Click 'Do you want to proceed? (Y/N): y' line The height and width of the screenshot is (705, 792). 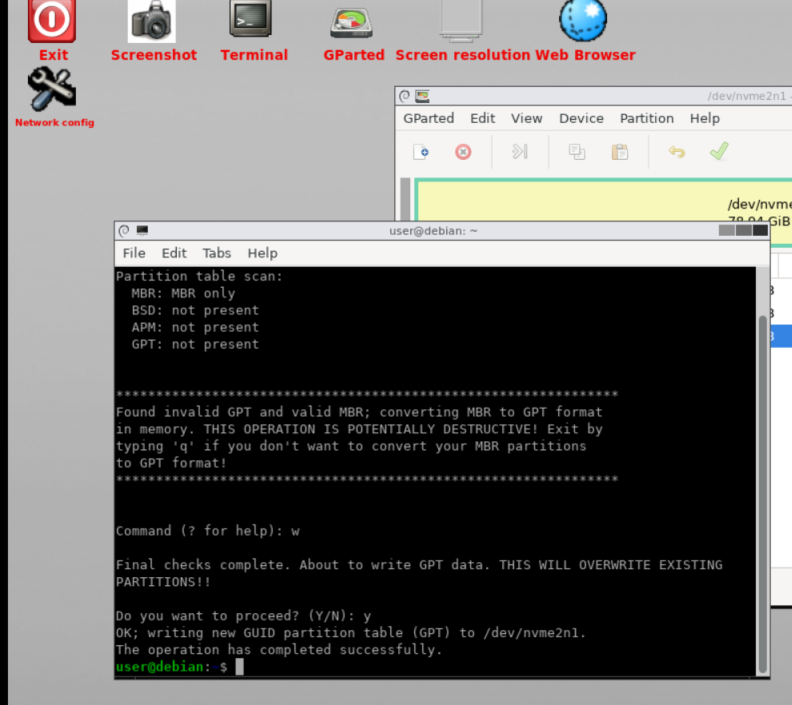[243, 616]
